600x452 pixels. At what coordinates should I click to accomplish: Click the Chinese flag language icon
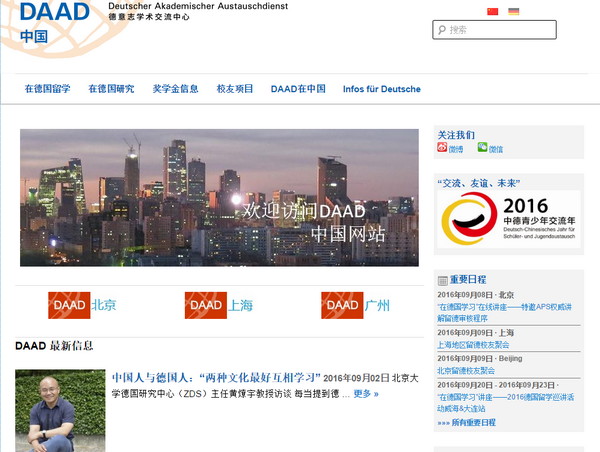(492, 11)
